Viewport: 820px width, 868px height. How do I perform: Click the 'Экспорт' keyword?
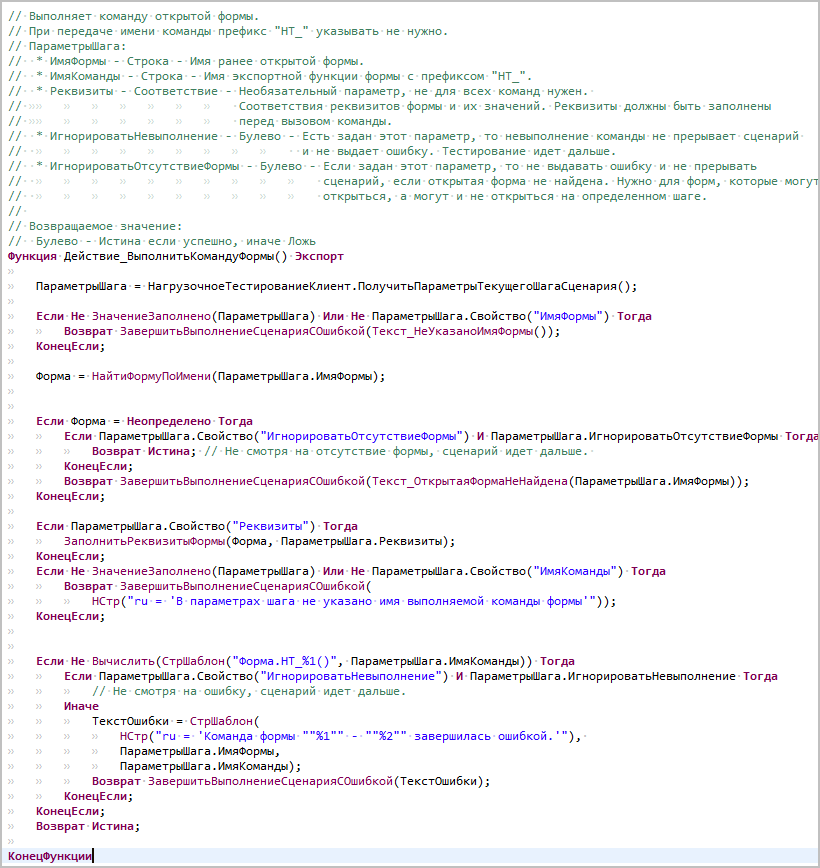(319, 256)
